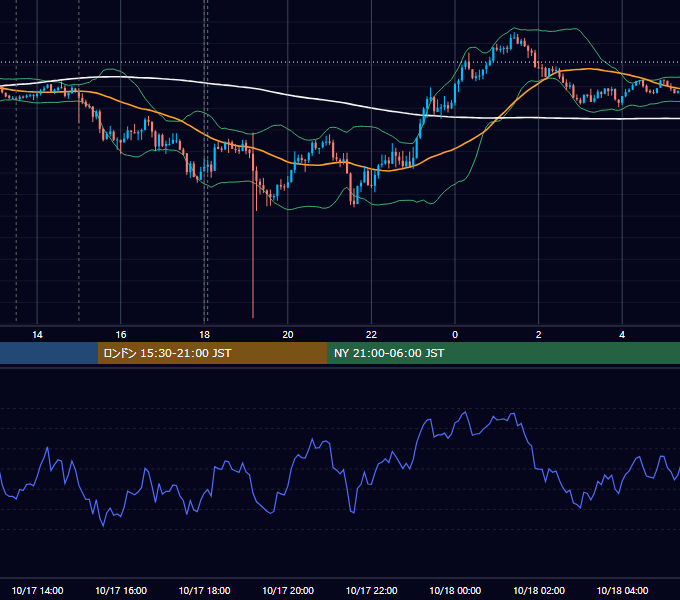Click time axis label 22
This screenshot has height=600, width=680.
pyautogui.click(x=371, y=334)
